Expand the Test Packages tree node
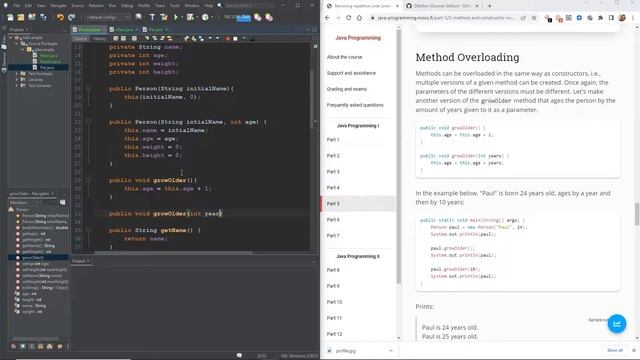640x360 pixels. tap(17, 74)
